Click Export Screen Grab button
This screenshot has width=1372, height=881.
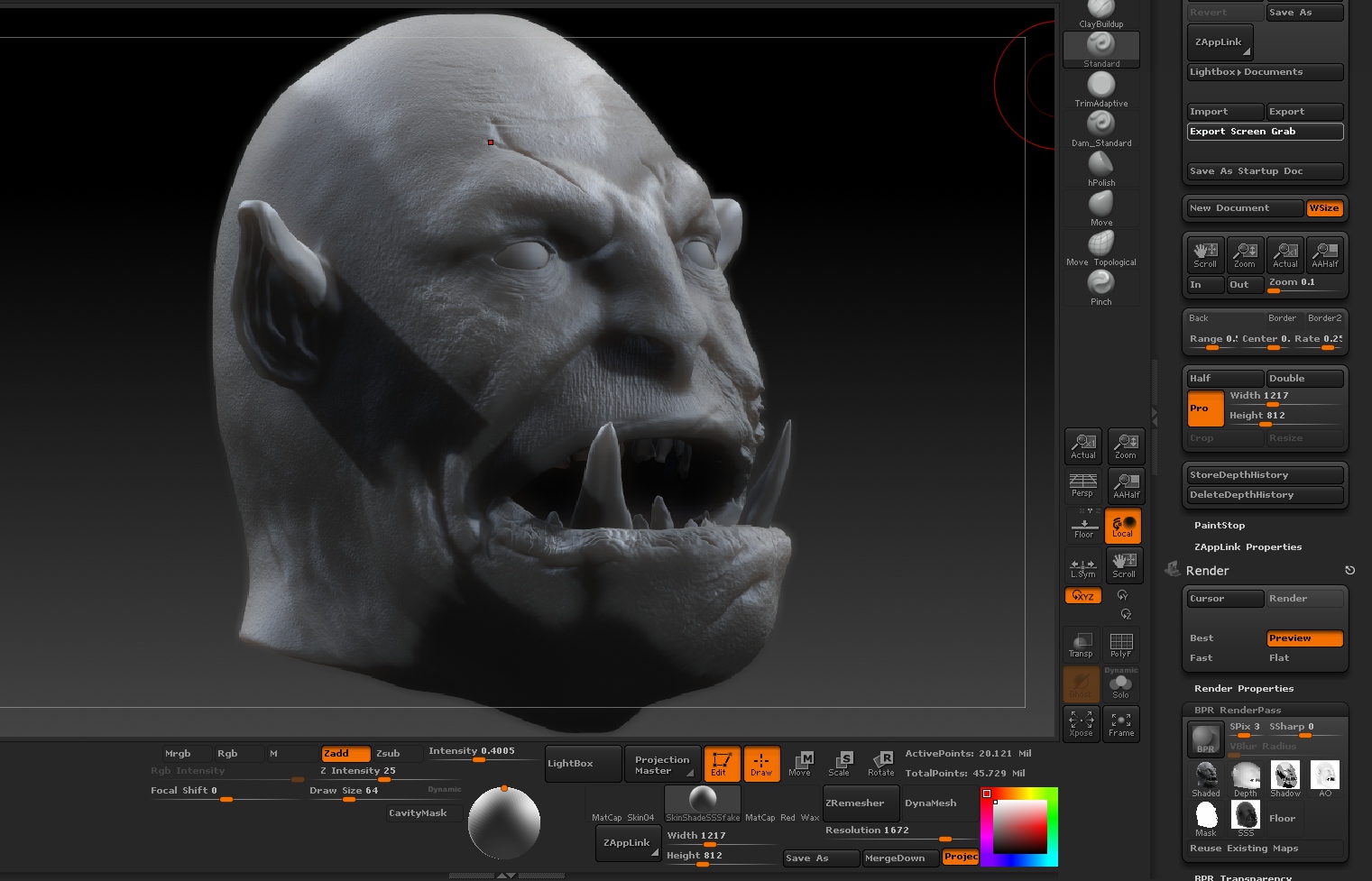tap(1266, 132)
